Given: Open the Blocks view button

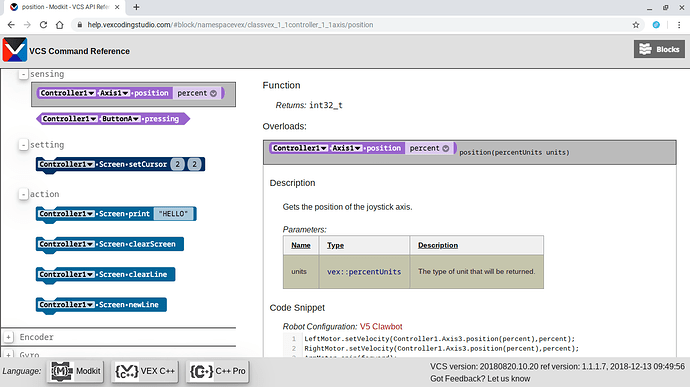Looking at the screenshot, I should [x=659, y=49].
